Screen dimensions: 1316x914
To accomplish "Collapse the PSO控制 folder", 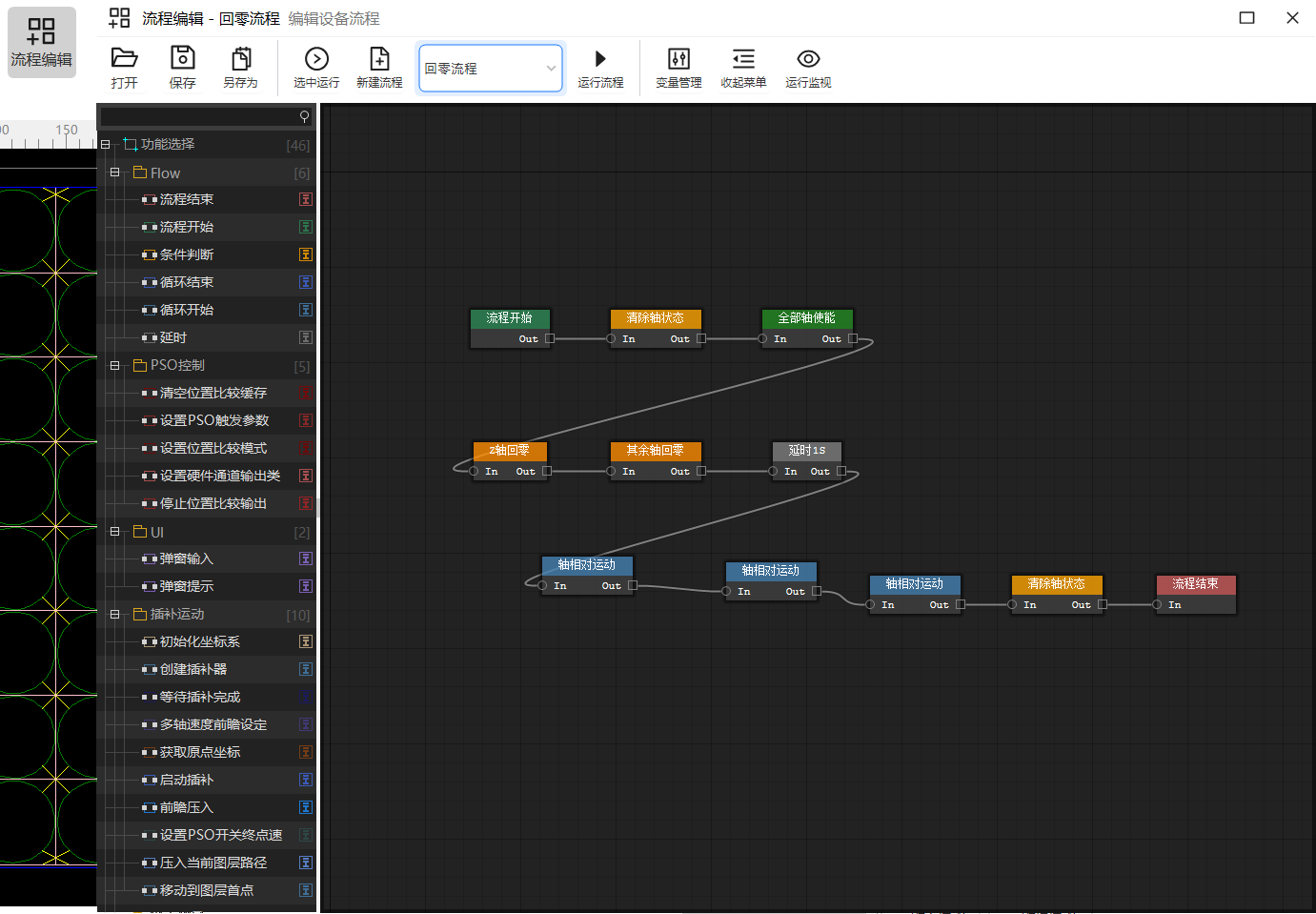I will tap(114, 365).
